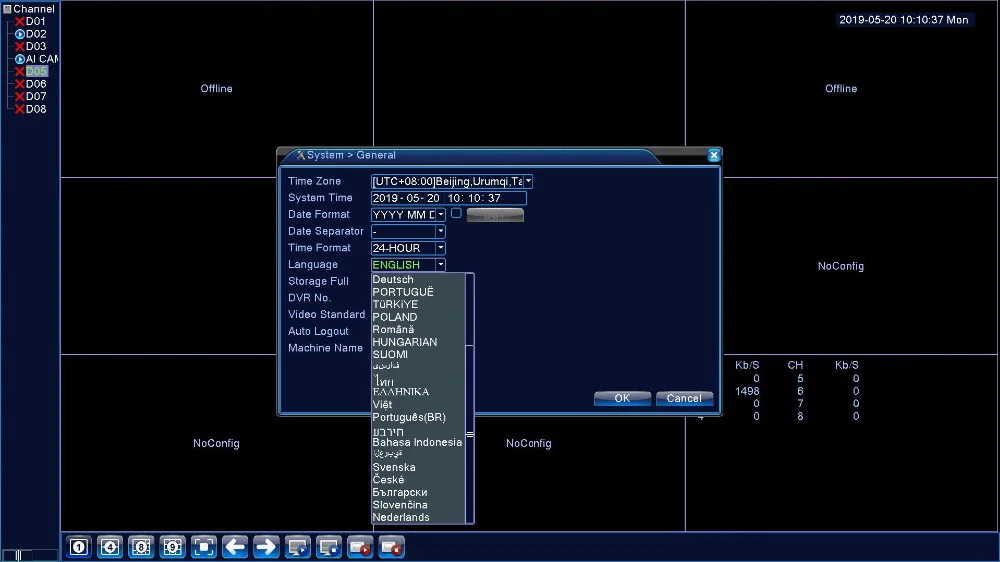Viewport: 1000px width, 562px height.
Task: Select the AI CAM channel
Action: (38, 59)
